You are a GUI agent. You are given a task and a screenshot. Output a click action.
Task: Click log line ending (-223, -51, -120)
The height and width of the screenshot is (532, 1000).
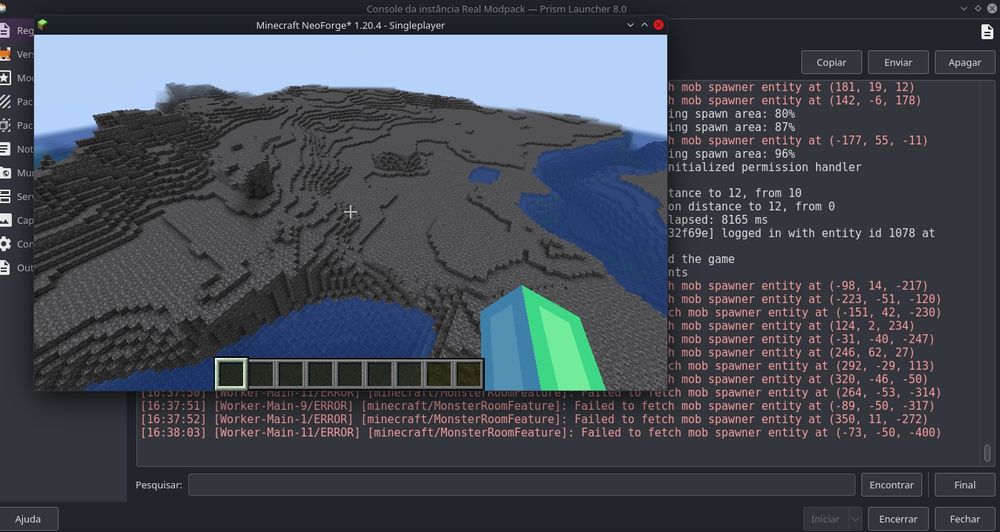point(804,299)
